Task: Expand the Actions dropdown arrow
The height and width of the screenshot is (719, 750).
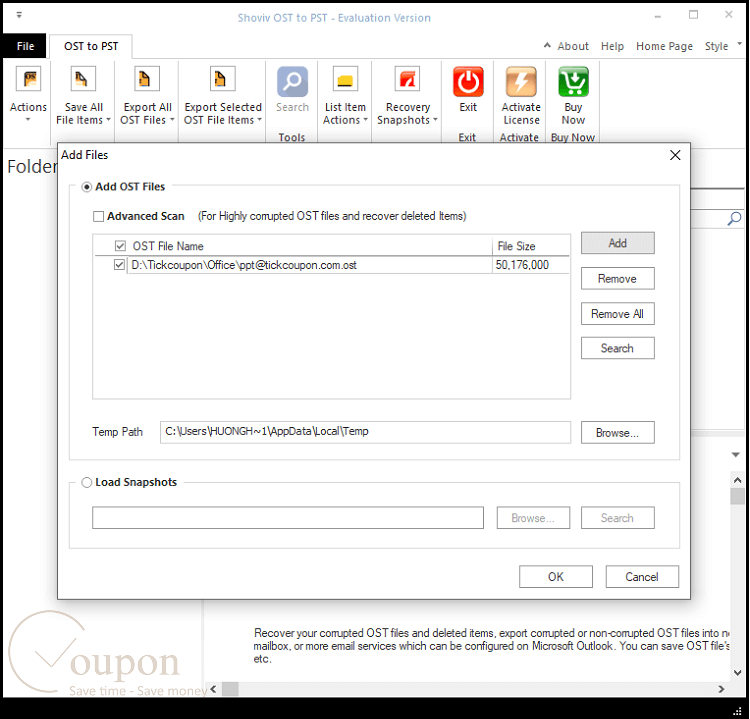Action: click(x=28, y=119)
